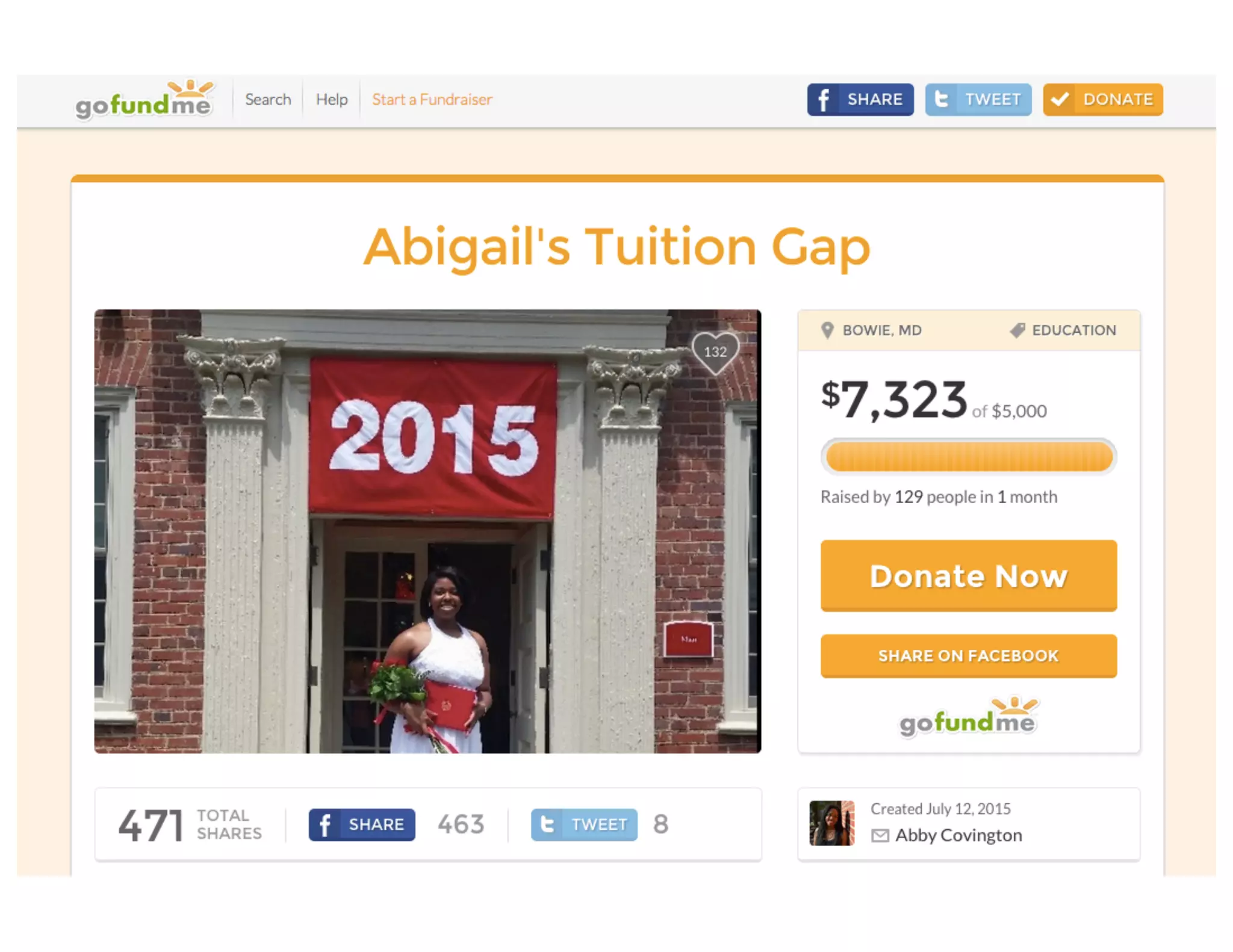Click the Share on Facebook button
The height and width of the screenshot is (952, 1233).
point(968,656)
